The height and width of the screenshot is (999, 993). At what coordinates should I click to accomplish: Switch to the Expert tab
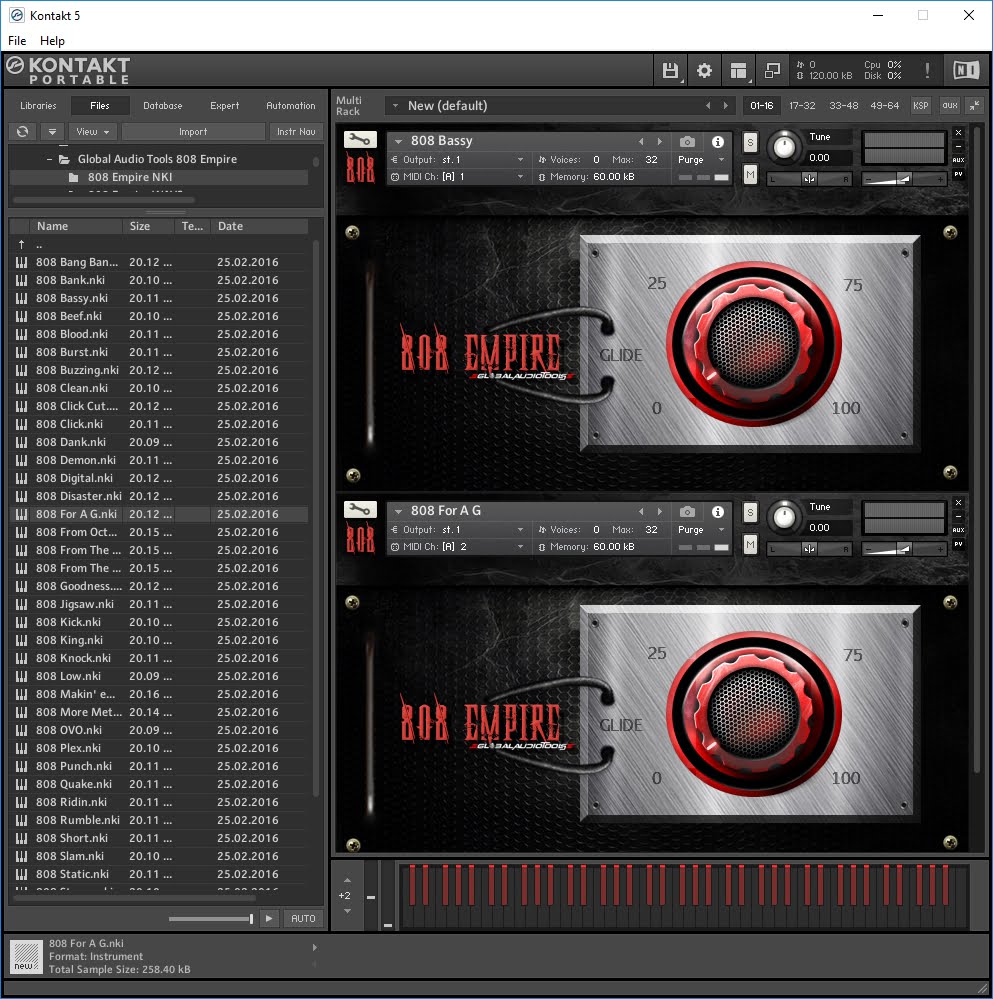[225, 106]
